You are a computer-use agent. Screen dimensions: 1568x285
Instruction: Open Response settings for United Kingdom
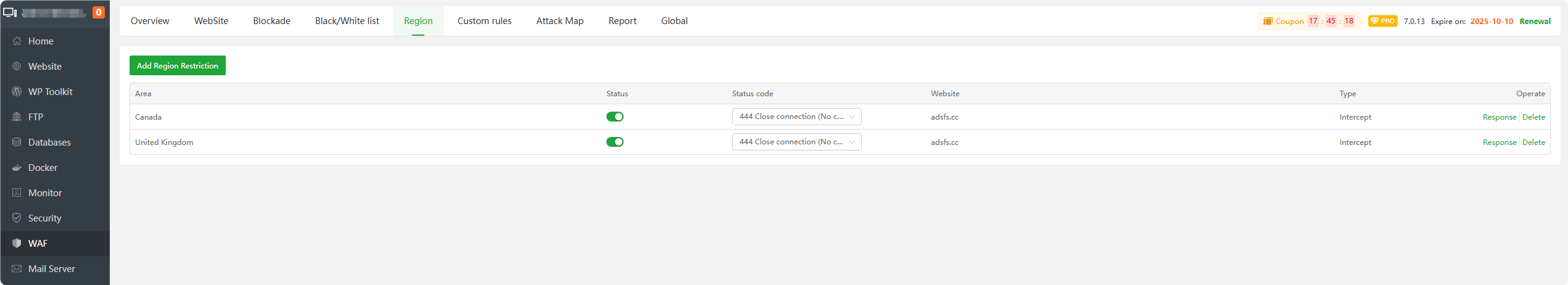[1499, 142]
